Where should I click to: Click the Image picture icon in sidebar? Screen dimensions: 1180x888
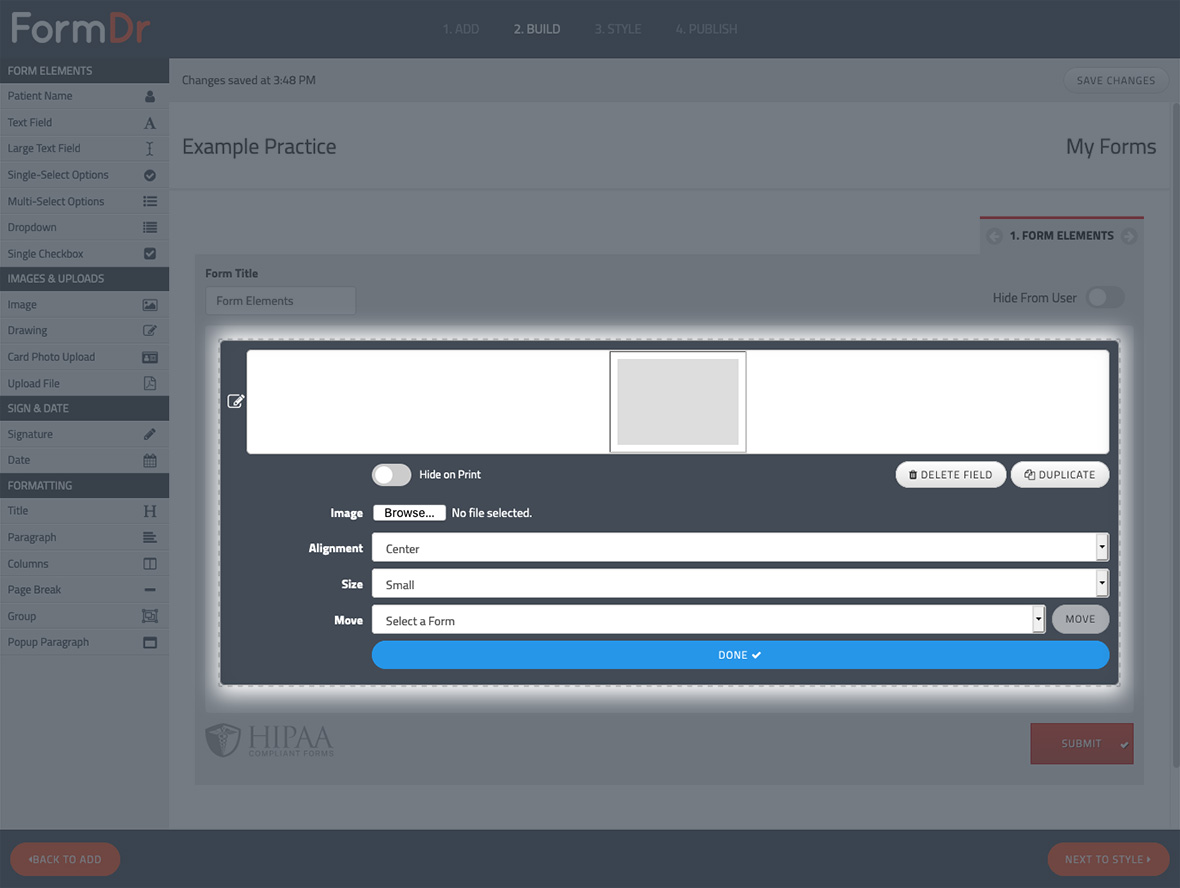click(150, 305)
